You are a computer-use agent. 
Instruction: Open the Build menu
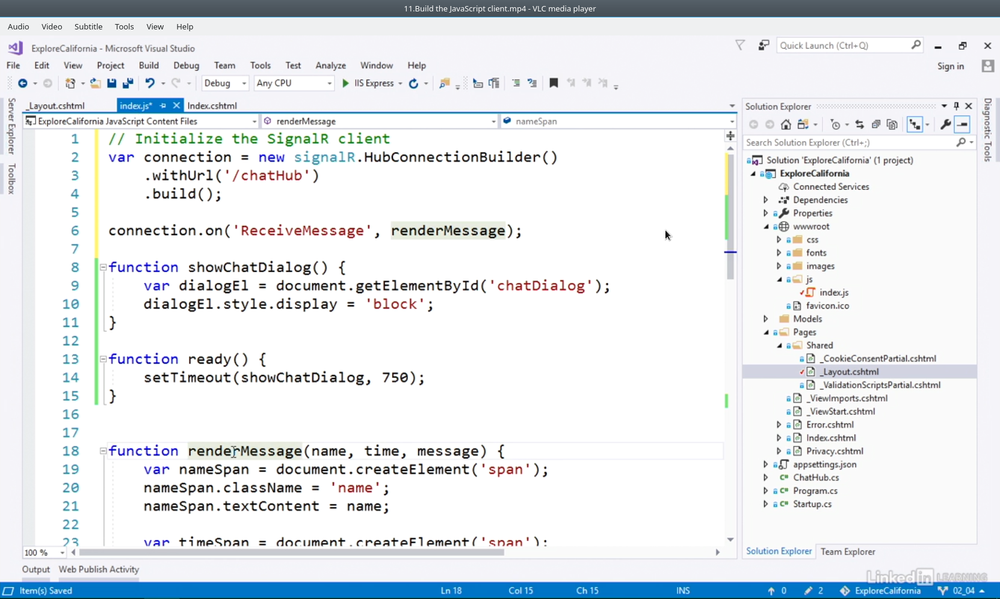149,66
